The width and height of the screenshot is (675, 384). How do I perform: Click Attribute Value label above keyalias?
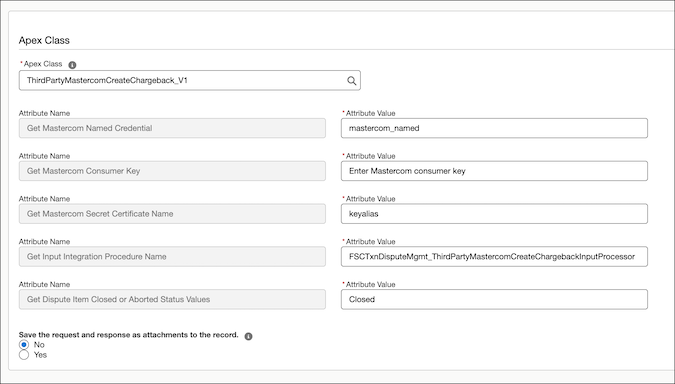(x=370, y=199)
